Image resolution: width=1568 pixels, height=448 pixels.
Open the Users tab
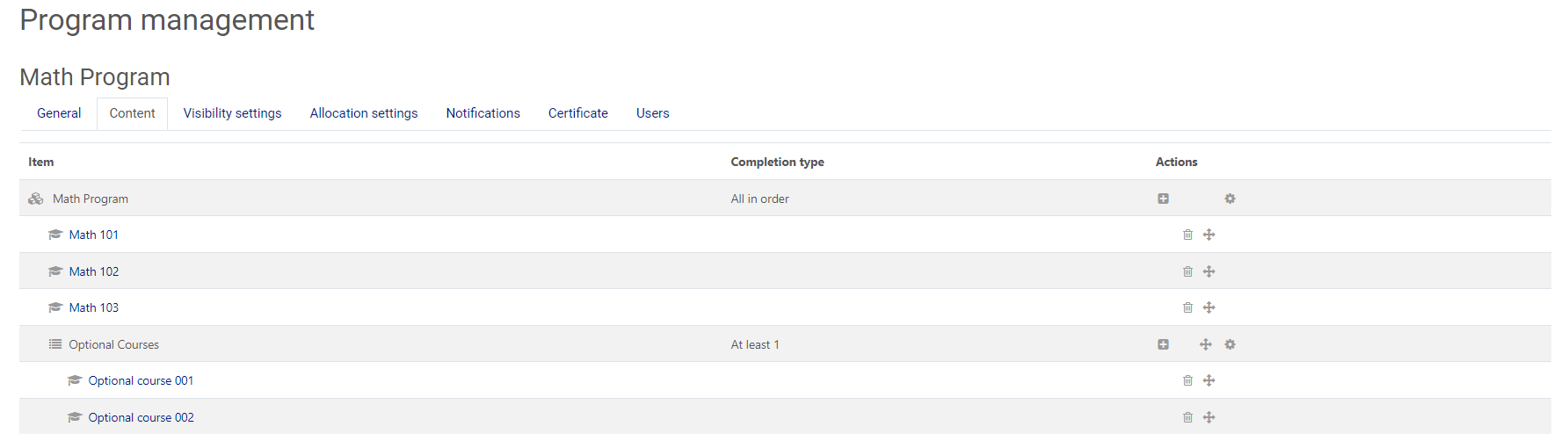click(653, 113)
